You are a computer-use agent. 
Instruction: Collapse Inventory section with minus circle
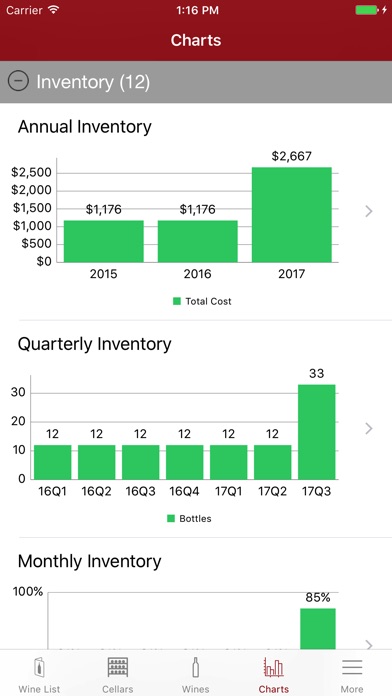coord(18,82)
